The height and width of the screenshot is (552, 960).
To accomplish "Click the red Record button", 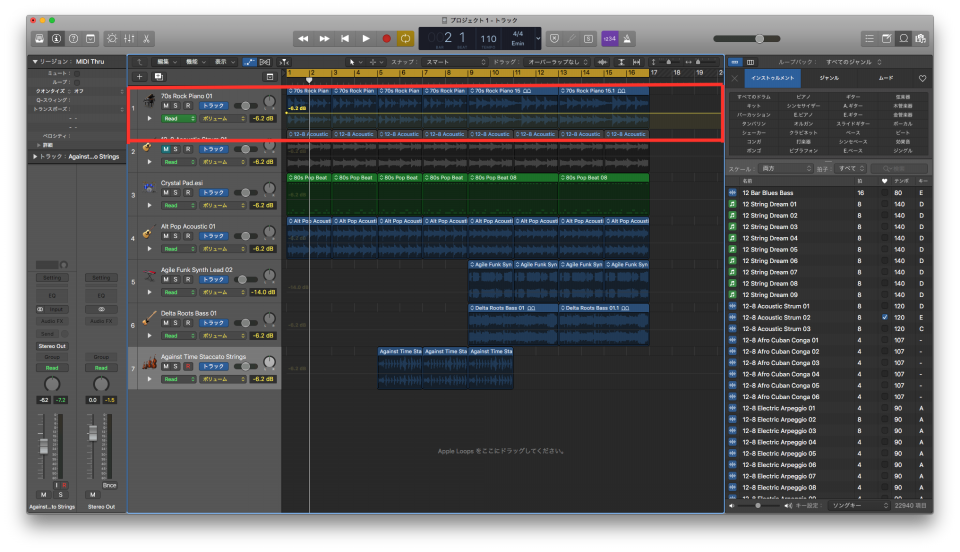I will click(386, 39).
